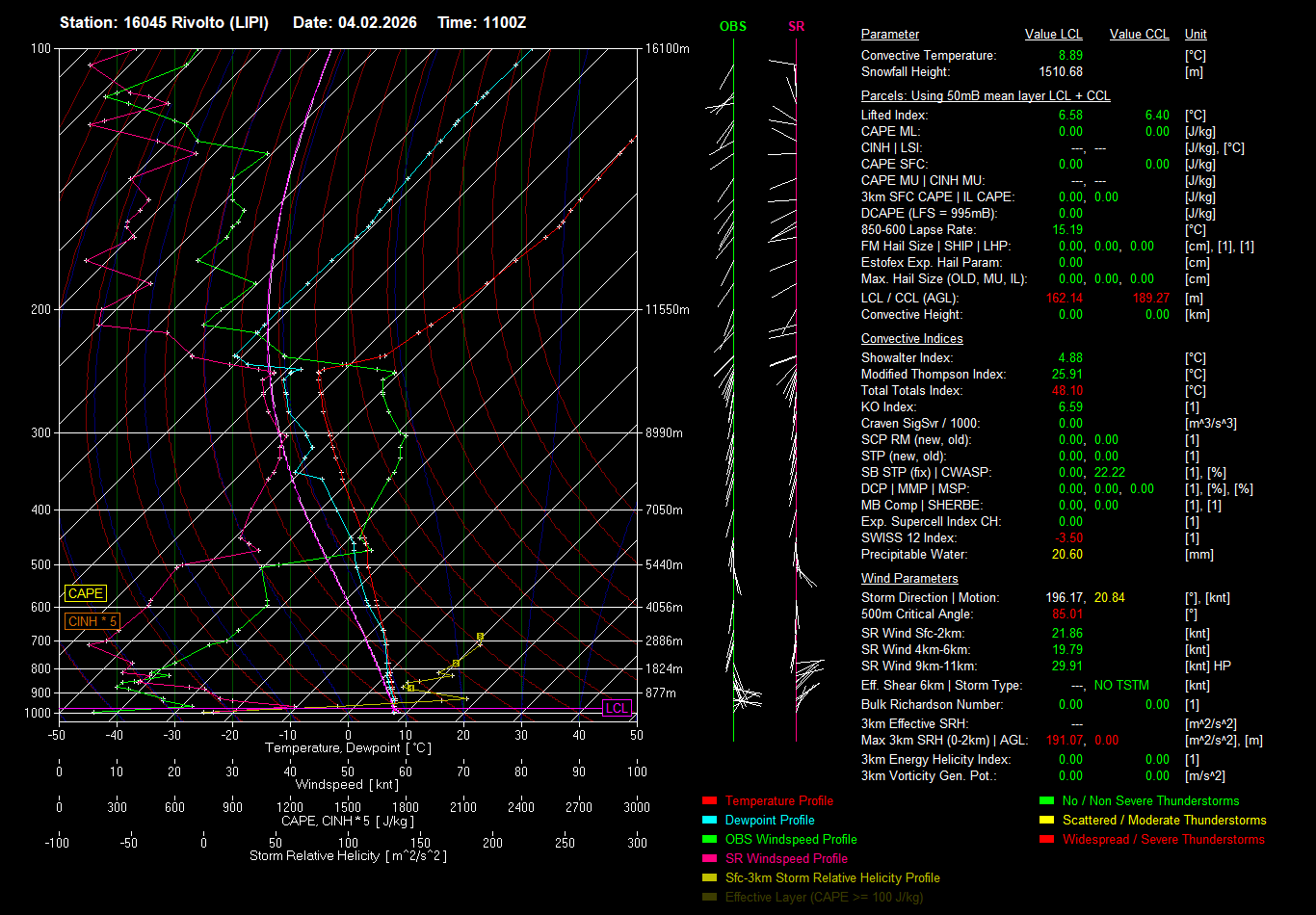Click the Value CCL column header

[x=1139, y=35]
